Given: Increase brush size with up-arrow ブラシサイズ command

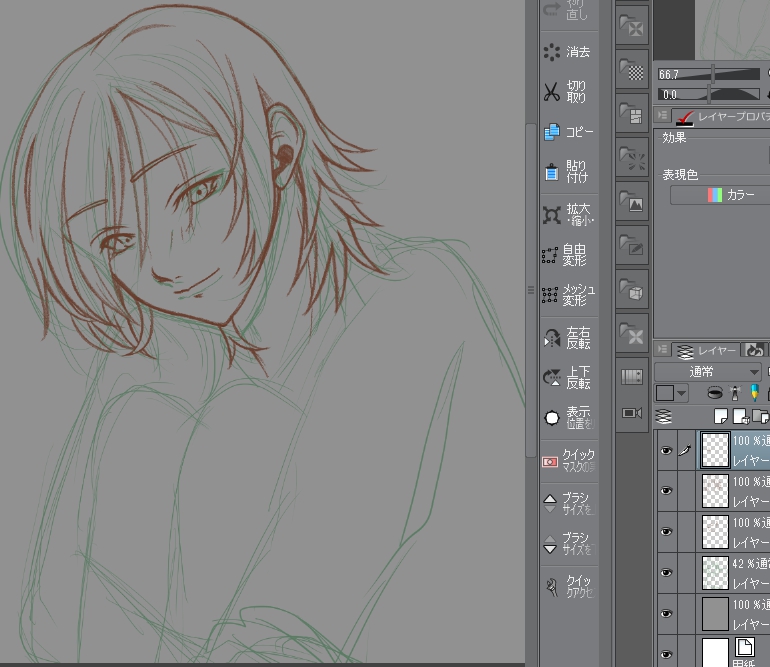Looking at the screenshot, I should pos(569,503).
